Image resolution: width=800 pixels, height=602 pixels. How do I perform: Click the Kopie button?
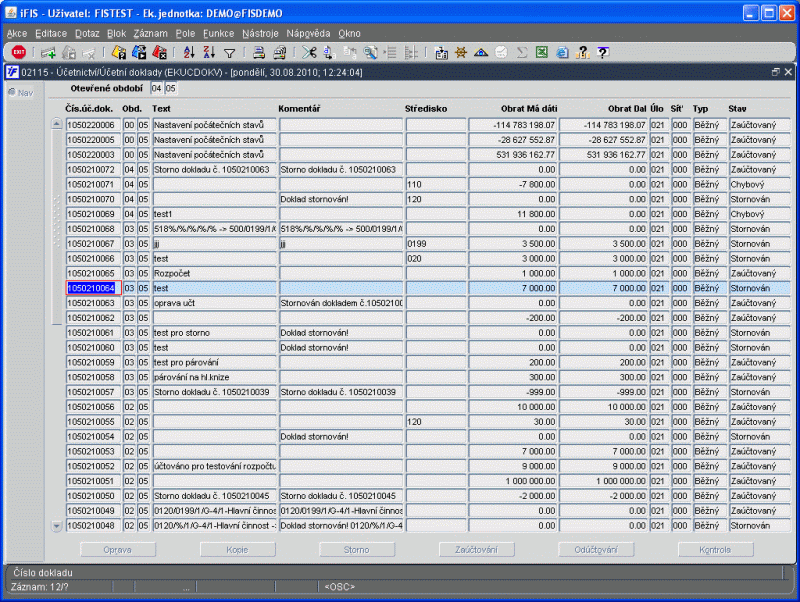click(237, 549)
